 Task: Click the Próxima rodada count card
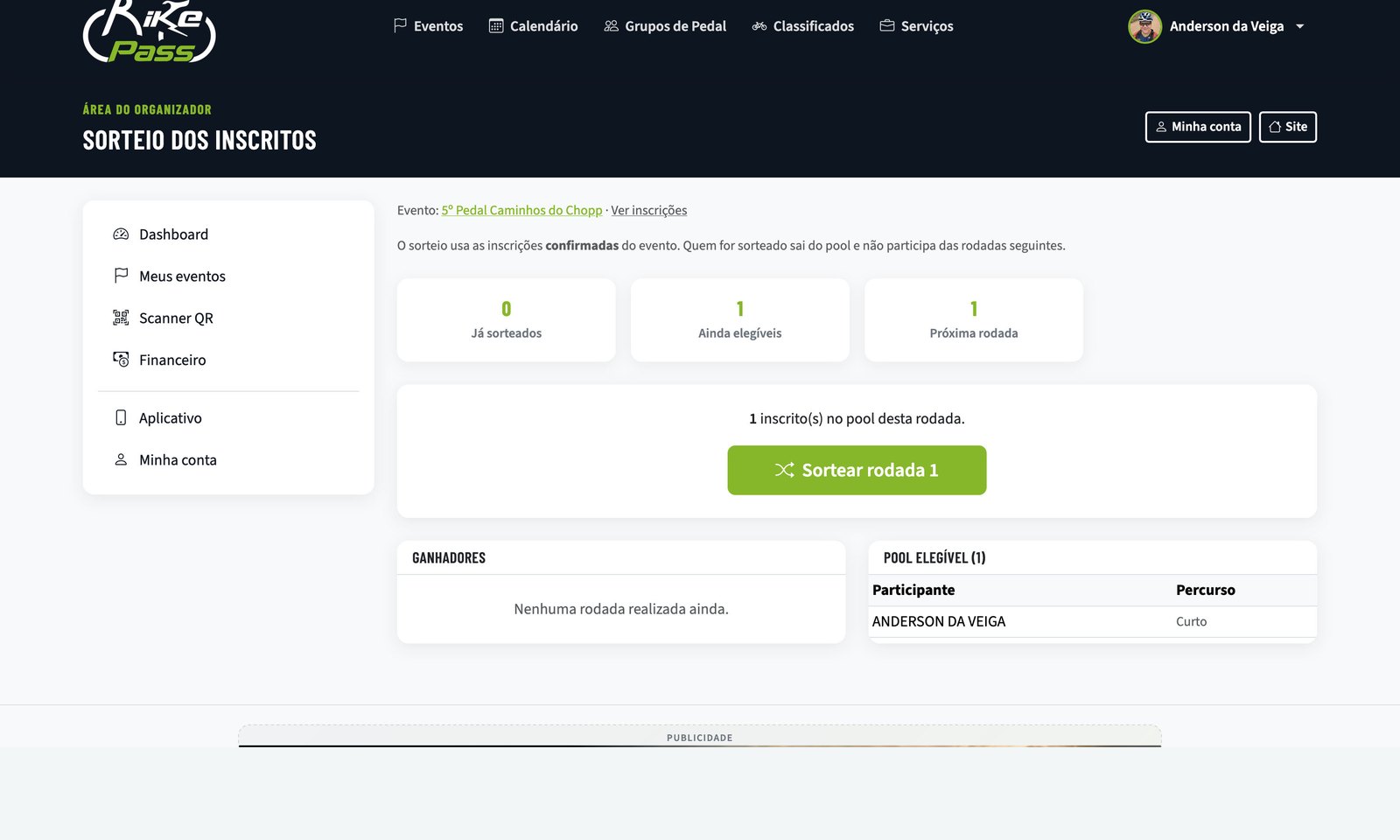tap(974, 320)
